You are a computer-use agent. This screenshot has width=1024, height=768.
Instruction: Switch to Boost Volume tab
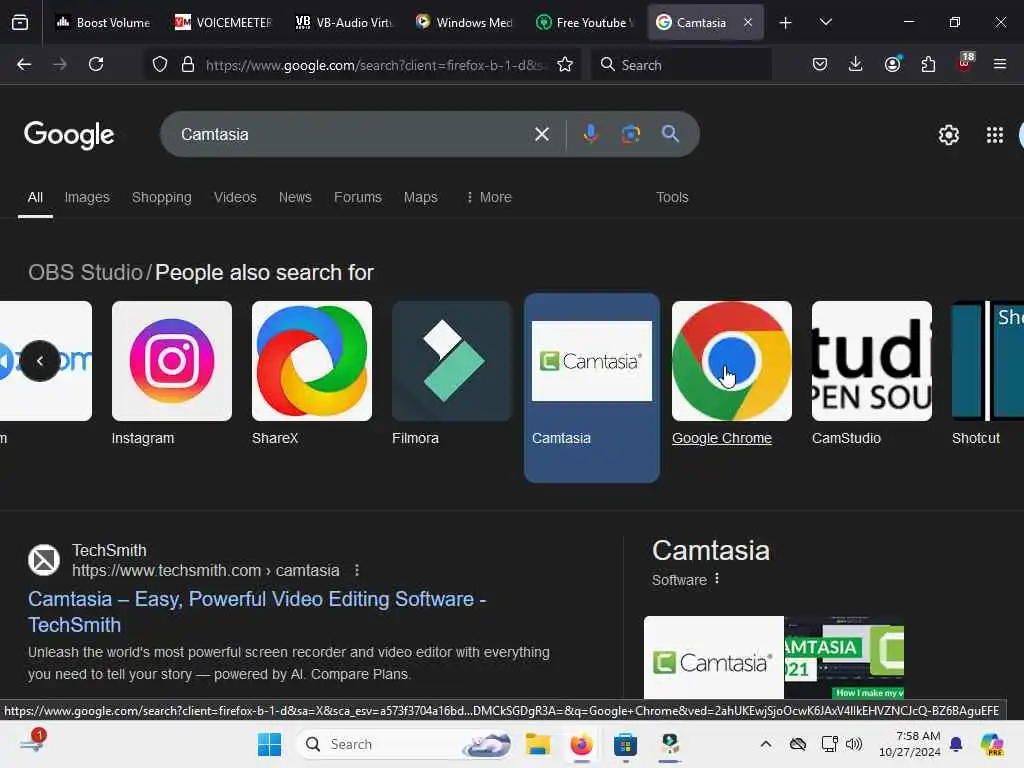103,22
